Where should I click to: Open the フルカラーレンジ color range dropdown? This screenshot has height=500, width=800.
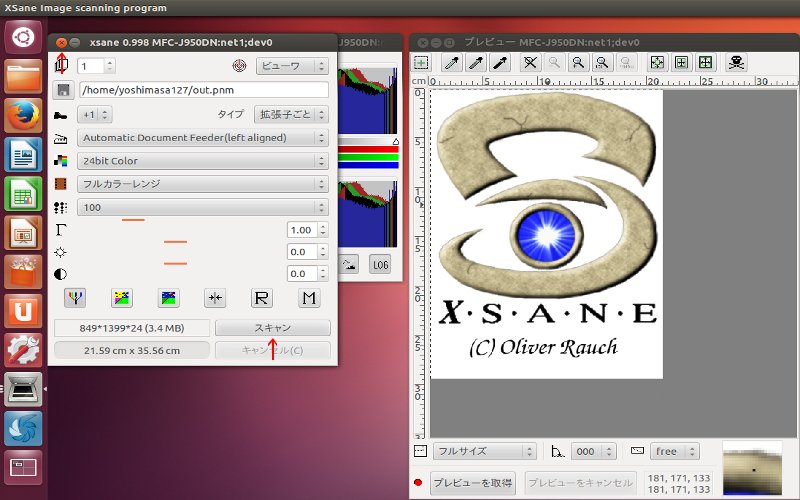click(x=203, y=184)
